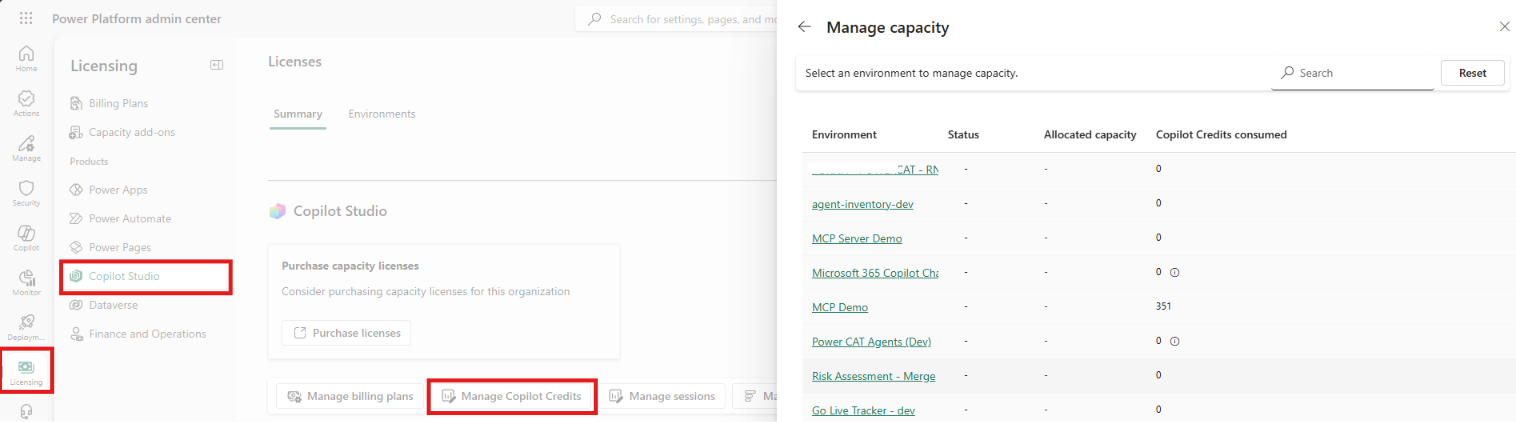This screenshot has height=422, width=1516.
Task: Open Power CAT Agents (Dev) environment
Action: click(871, 342)
